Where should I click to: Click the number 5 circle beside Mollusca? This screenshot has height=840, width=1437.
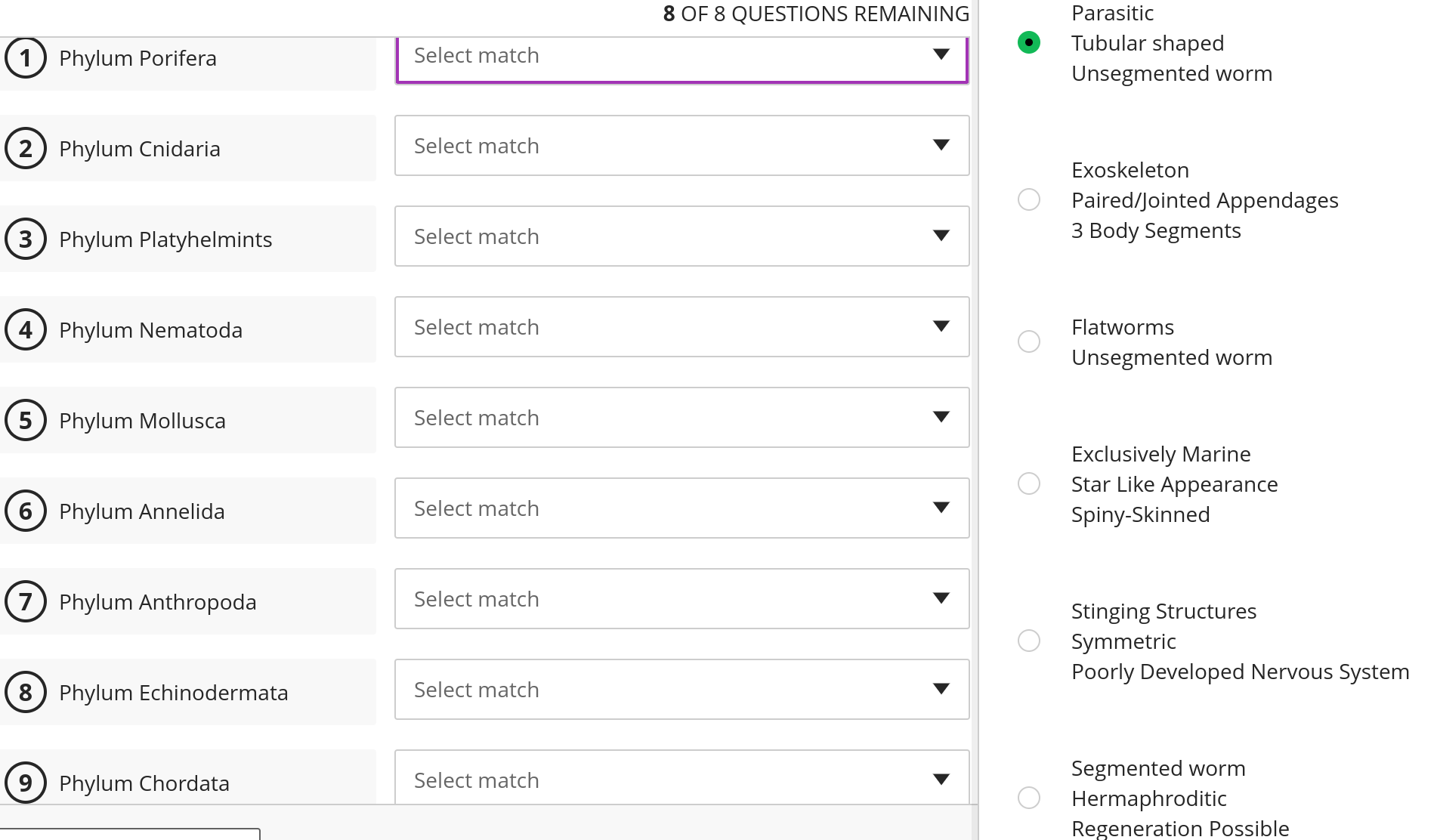tap(26, 421)
